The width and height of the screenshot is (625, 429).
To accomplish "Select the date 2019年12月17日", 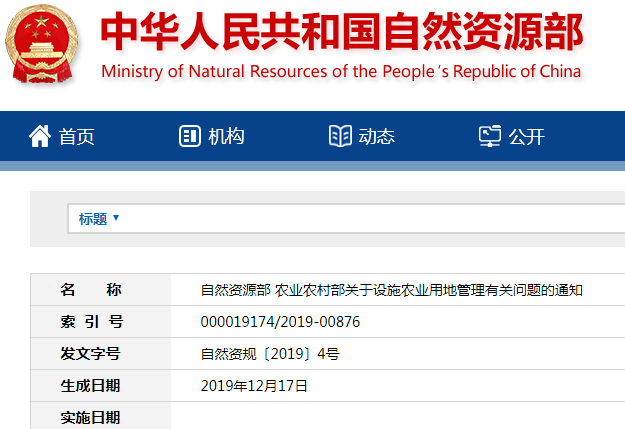I will point(254,386).
